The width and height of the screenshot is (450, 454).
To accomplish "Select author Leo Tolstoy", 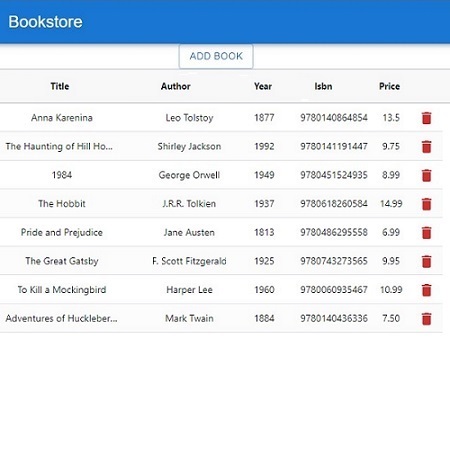I will (189, 118).
